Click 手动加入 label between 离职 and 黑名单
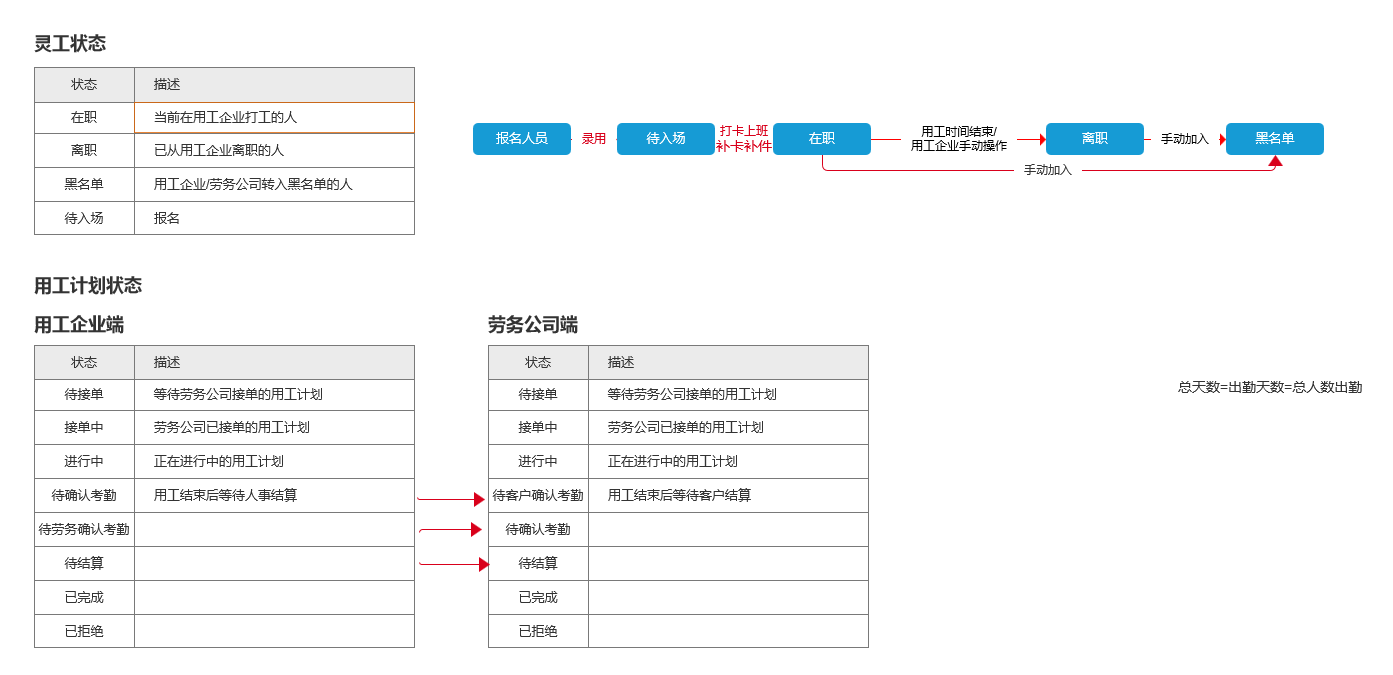 (x=1185, y=139)
